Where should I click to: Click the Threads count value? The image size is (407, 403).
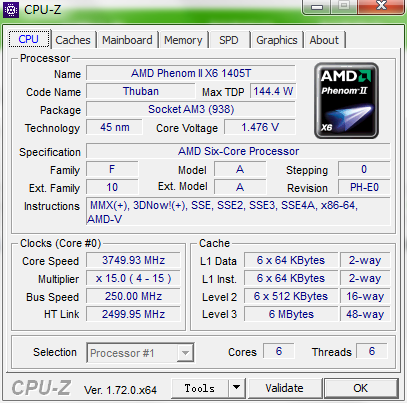click(x=372, y=351)
